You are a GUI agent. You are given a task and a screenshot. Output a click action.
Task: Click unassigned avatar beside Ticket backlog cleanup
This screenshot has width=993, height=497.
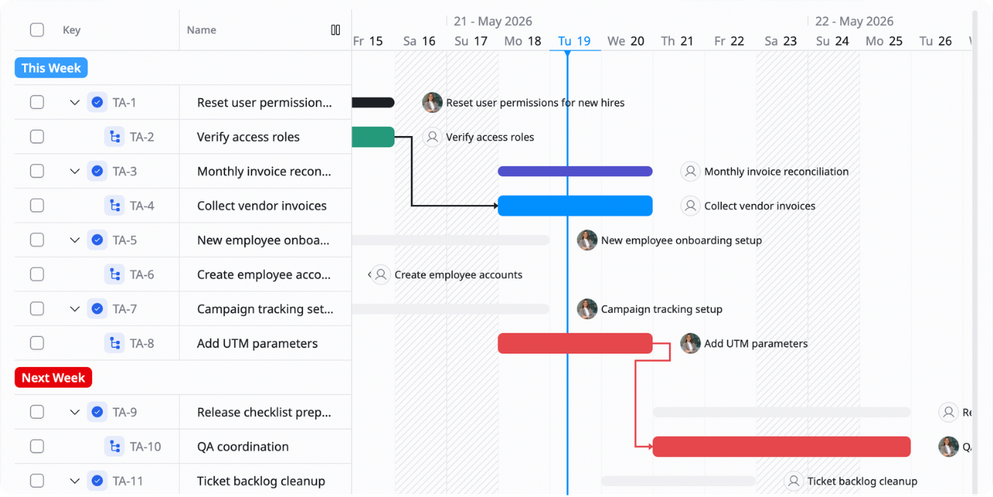point(794,481)
